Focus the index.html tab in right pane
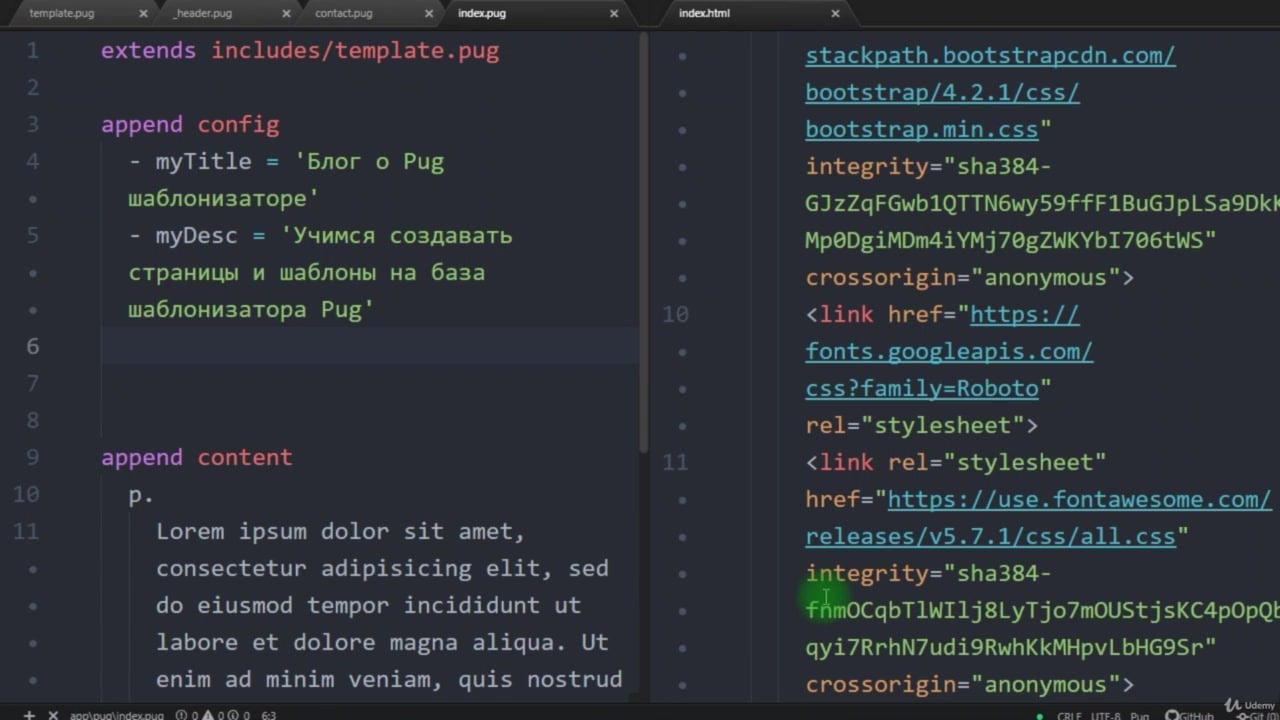Screen dimensions: 1280x720 coord(704,13)
